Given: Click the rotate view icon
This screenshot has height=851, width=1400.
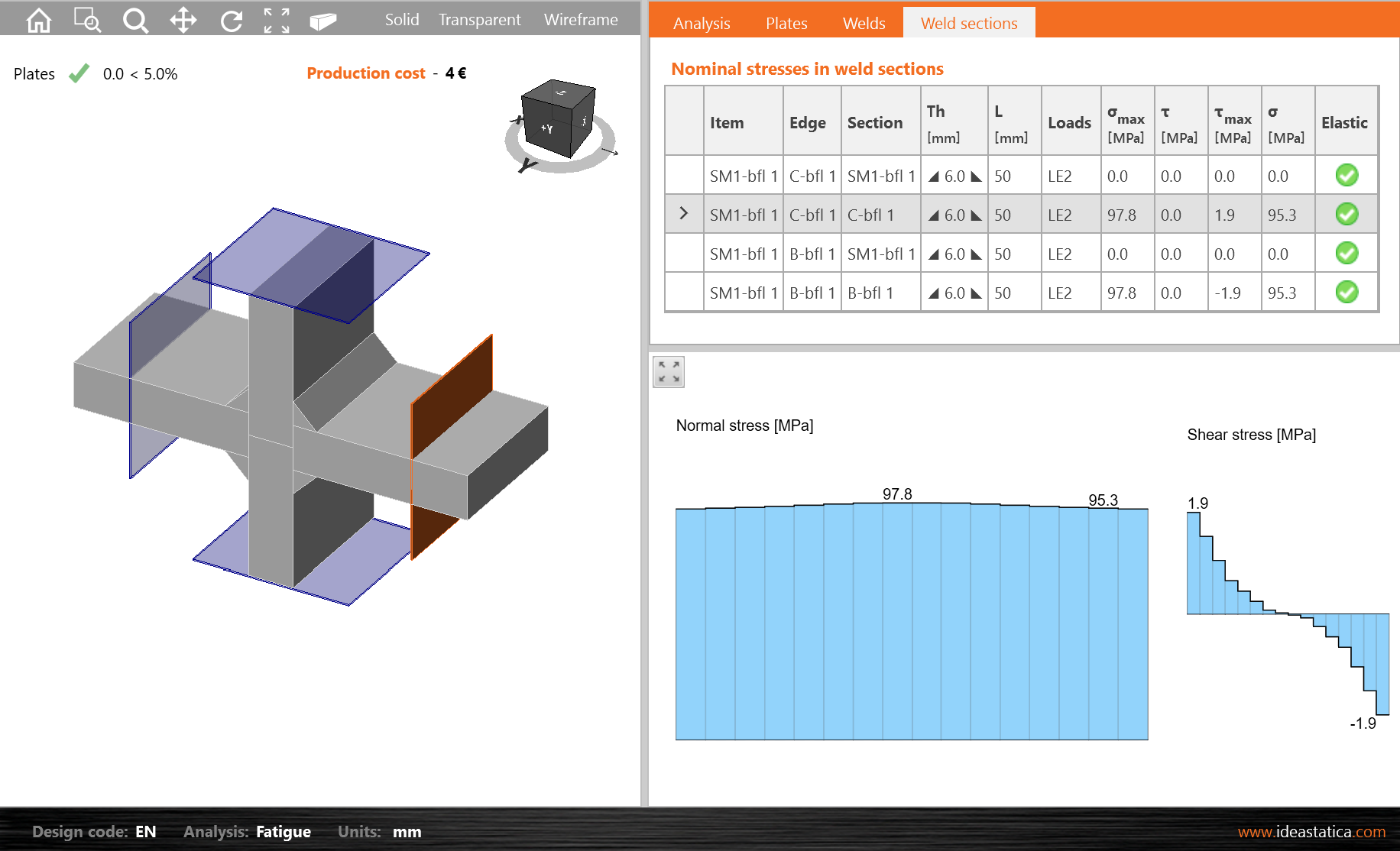Looking at the screenshot, I should (x=231, y=21).
